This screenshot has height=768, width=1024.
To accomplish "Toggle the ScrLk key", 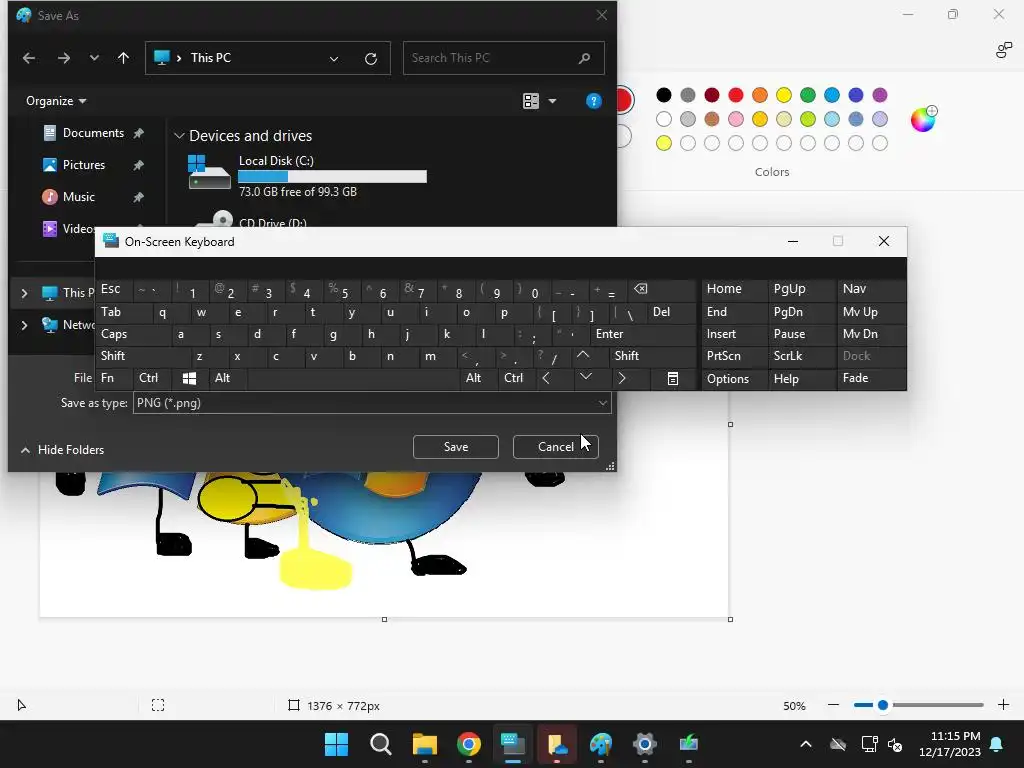I will tap(801, 356).
